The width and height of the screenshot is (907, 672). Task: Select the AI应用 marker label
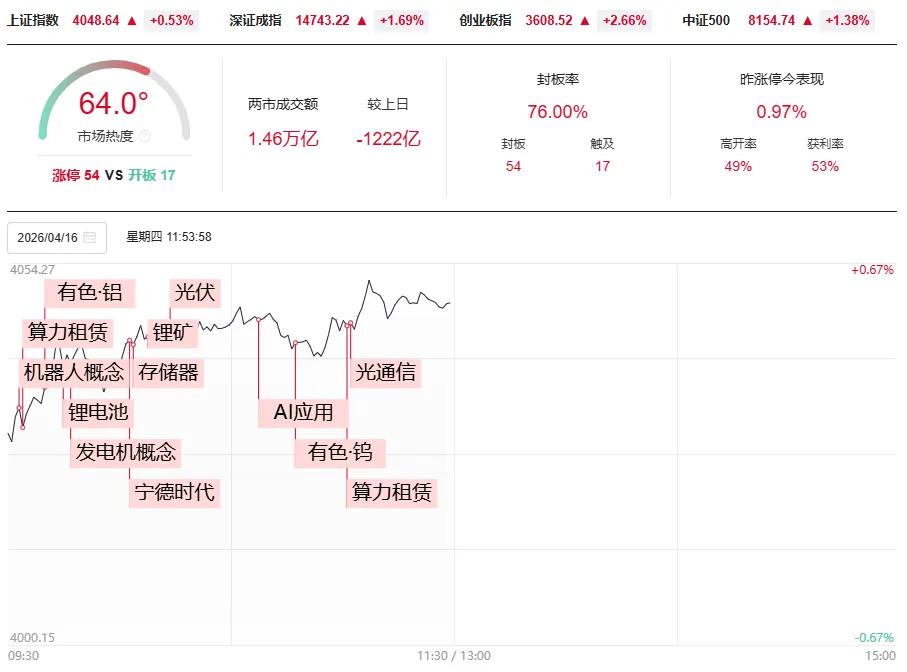[304, 412]
